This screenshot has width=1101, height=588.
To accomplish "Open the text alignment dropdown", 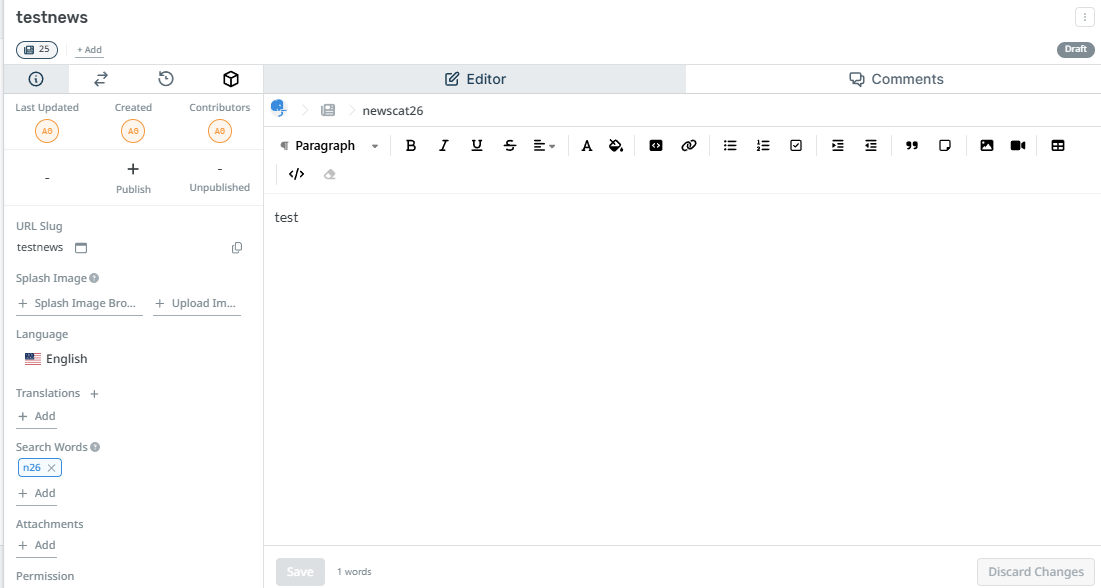I will coord(544,146).
